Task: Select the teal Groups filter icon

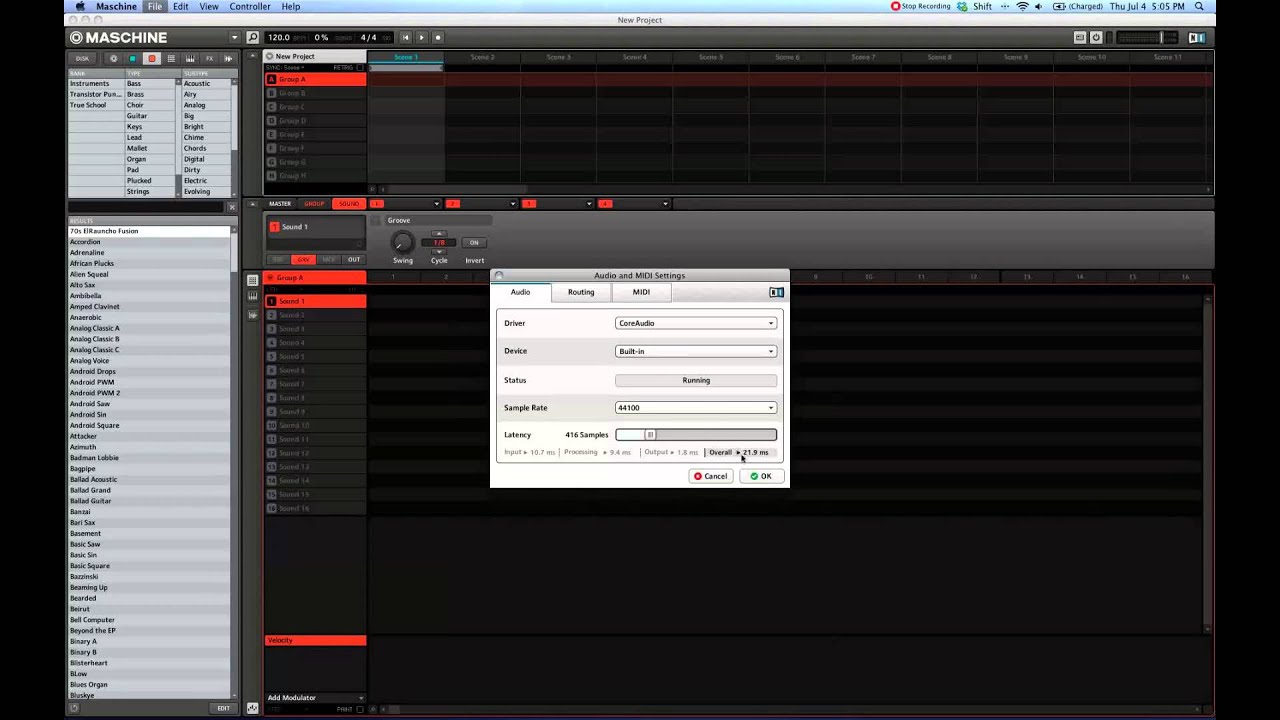Action: (x=132, y=59)
